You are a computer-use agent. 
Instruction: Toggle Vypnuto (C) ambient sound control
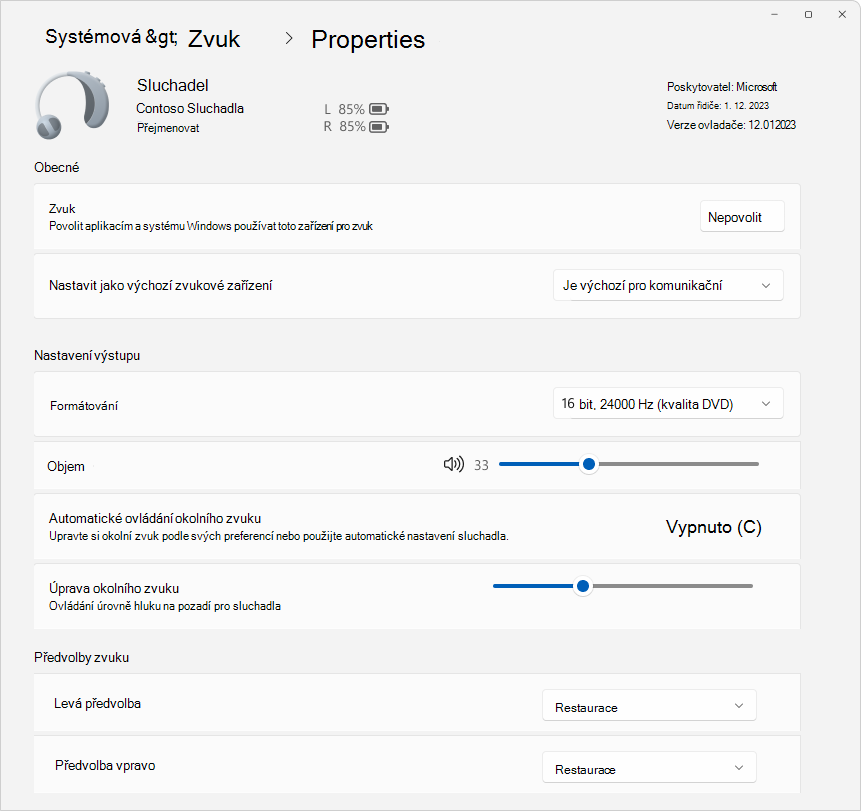(x=713, y=527)
